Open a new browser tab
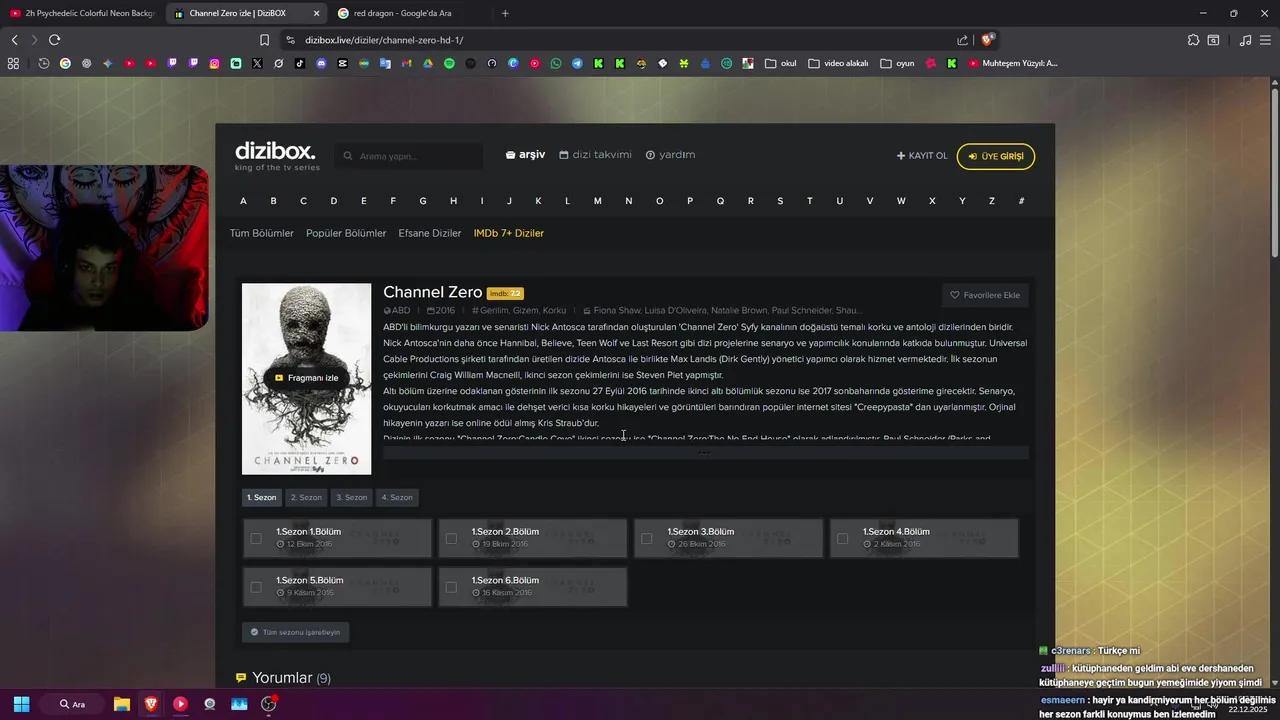This screenshot has height=720, width=1280. [505, 13]
